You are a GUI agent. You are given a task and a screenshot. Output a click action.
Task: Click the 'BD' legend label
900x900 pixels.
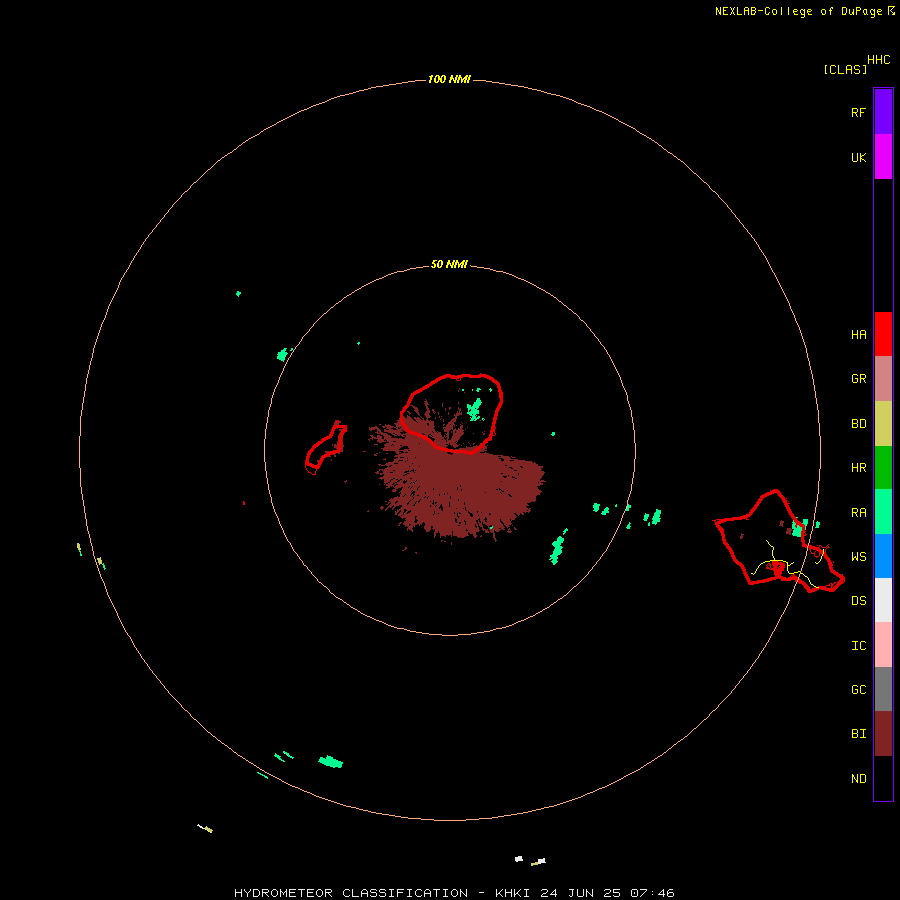pyautogui.click(x=858, y=424)
